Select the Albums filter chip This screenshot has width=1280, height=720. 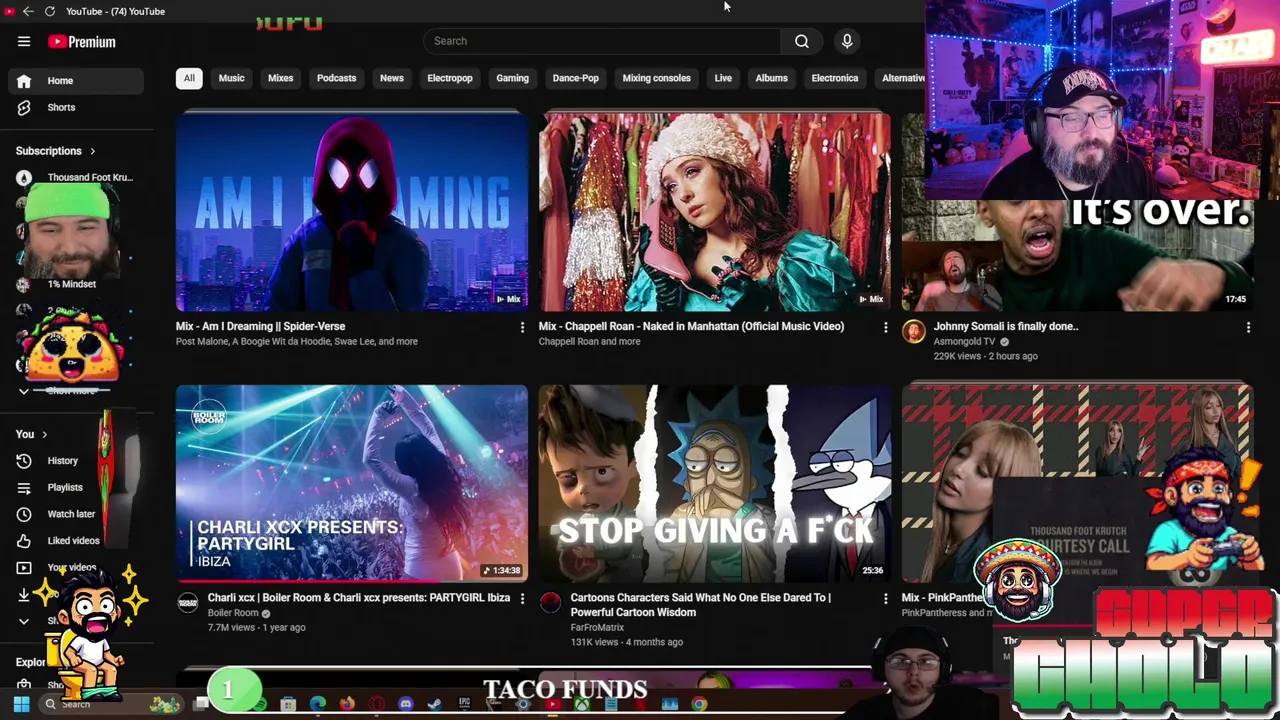[x=771, y=78]
